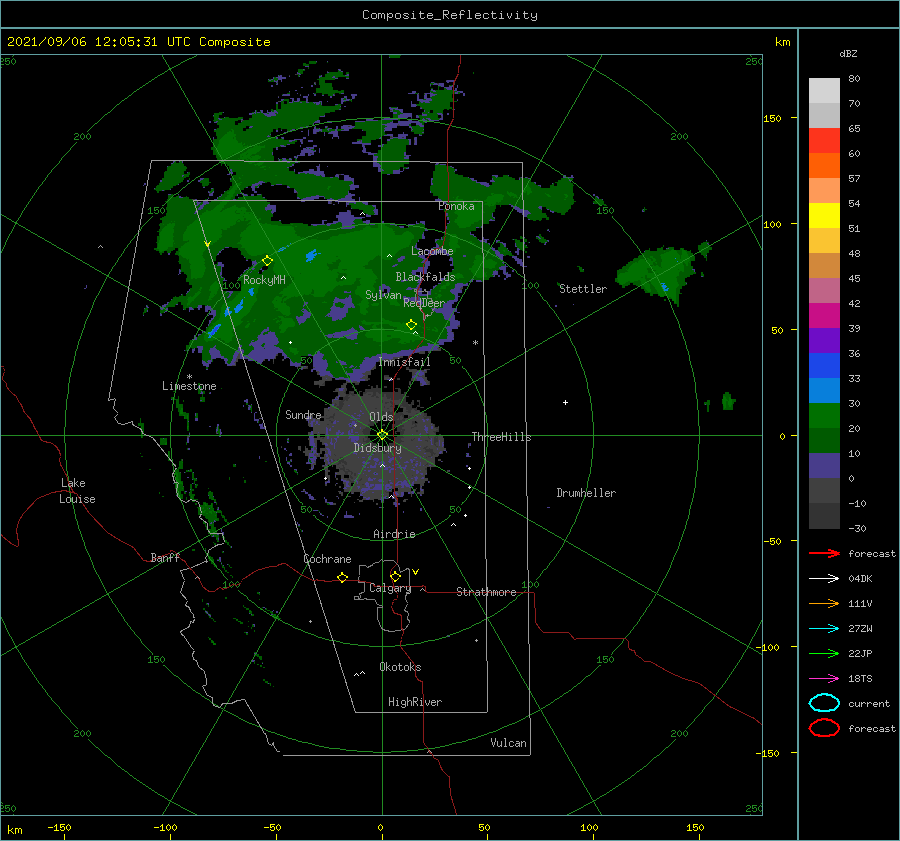Click the Blackfalds town label
Screen dimensions: 900x841
425,277
